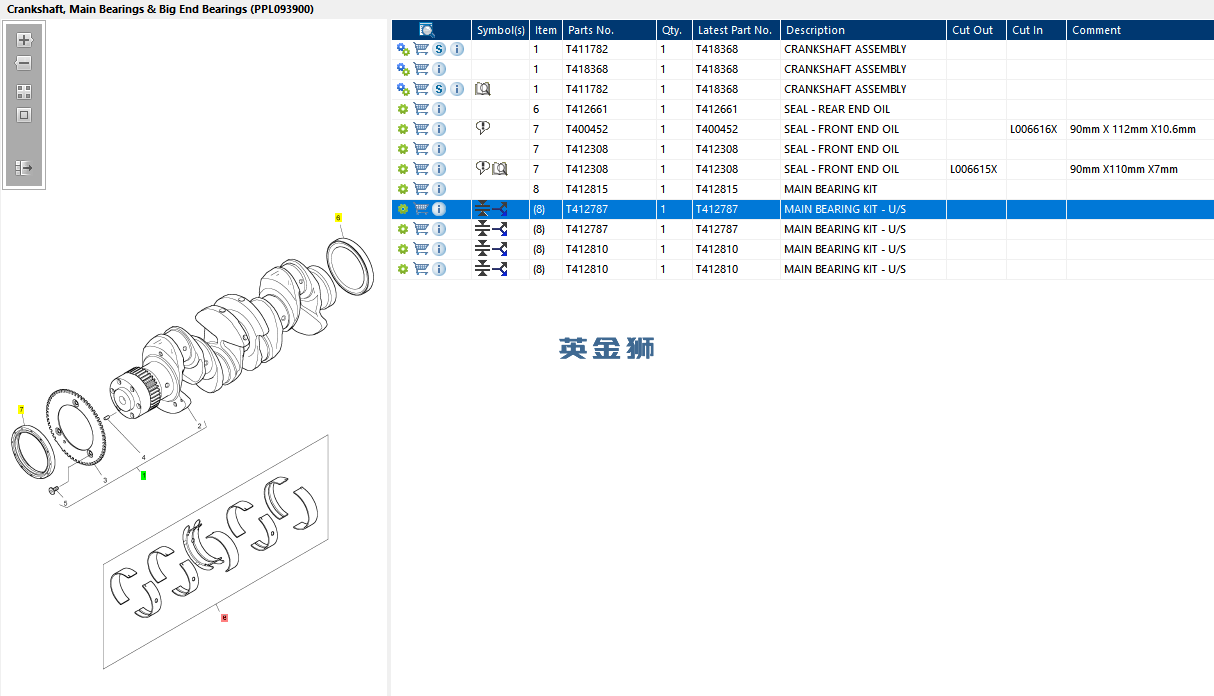Click the Latest Part No. column header
This screenshot has width=1214, height=696.
click(x=736, y=30)
